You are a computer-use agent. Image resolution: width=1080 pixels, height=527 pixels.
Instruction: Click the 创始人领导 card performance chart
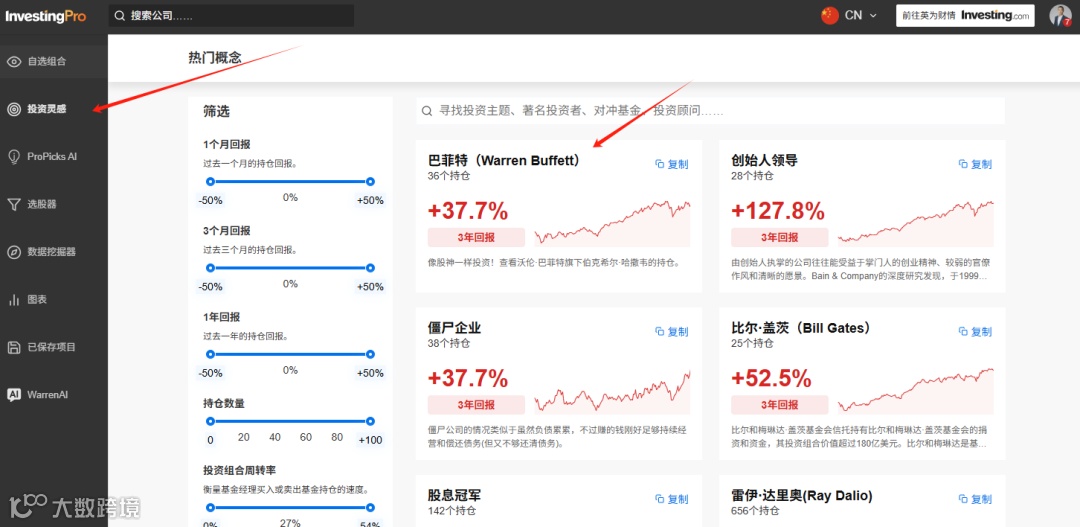(x=916, y=223)
